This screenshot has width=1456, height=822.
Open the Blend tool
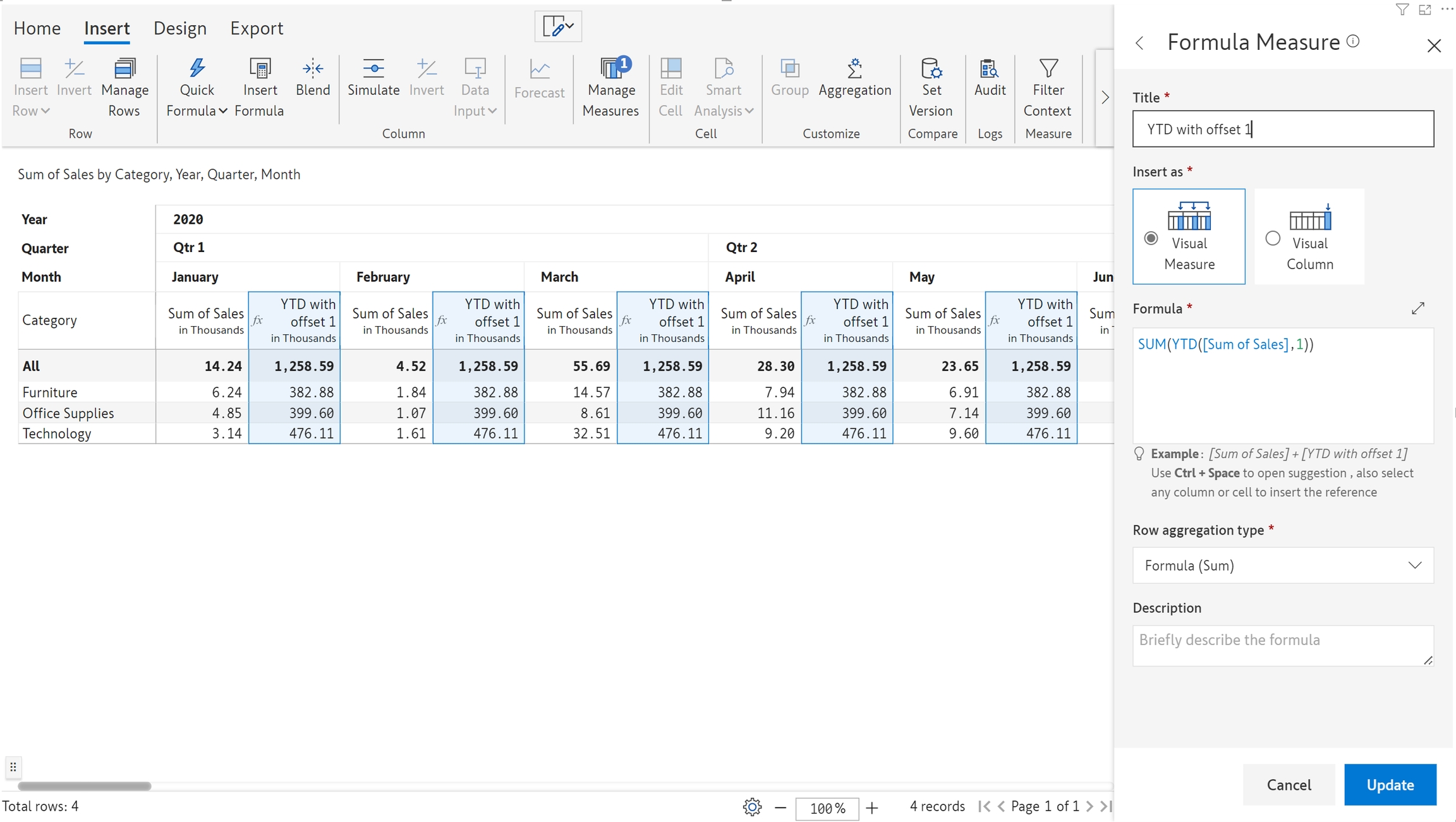click(x=313, y=69)
